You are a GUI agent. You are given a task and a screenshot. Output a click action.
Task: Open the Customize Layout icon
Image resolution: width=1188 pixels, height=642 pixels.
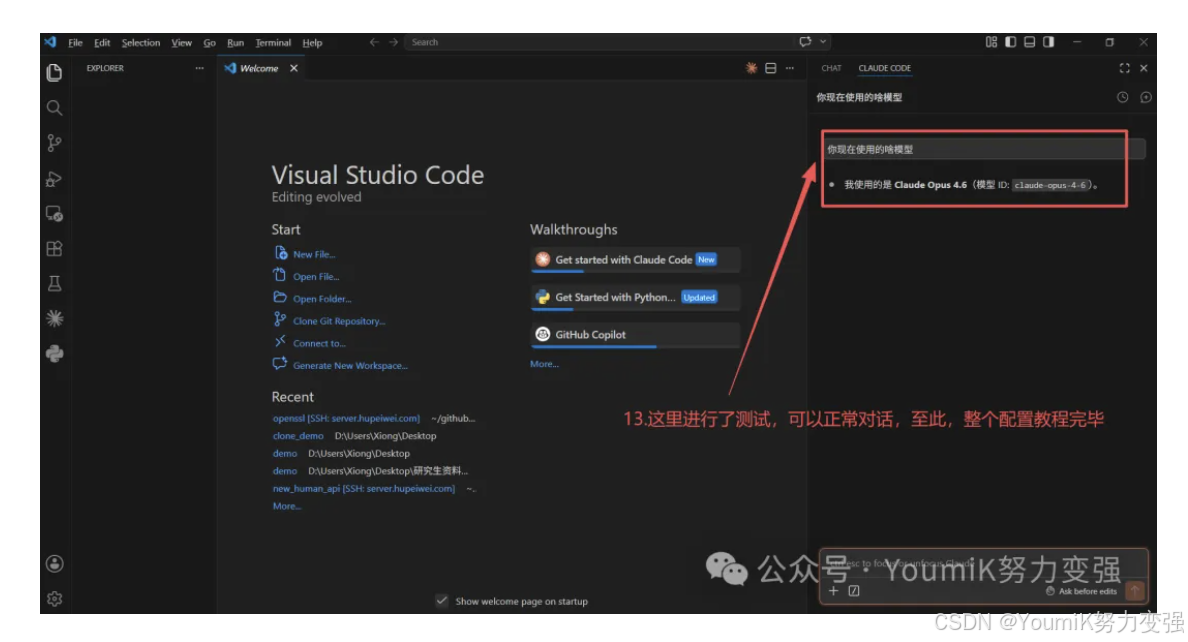pos(991,42)
